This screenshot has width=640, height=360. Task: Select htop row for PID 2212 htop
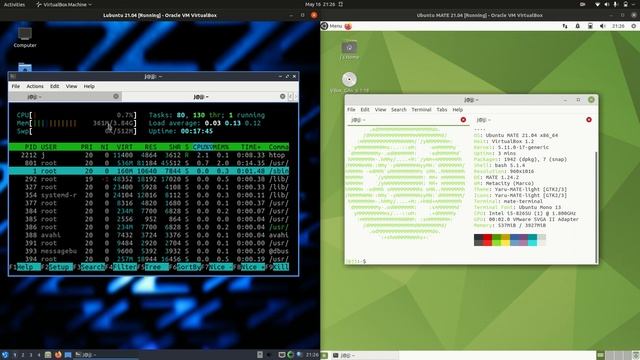(149, 155)
